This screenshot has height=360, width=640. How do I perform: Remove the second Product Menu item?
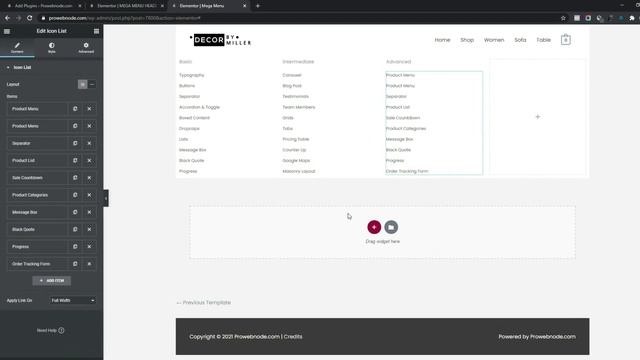(89, 126)
